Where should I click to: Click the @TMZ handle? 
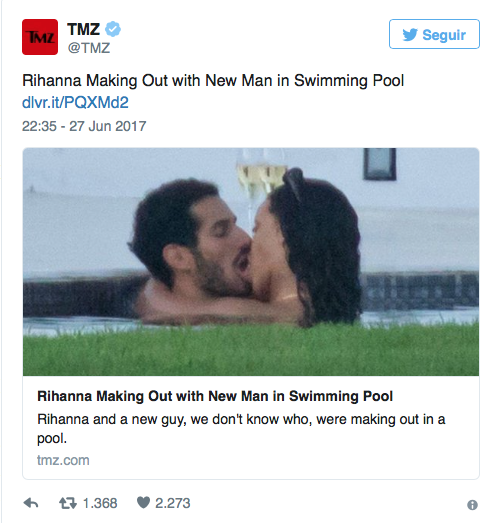tap(89, 48)
